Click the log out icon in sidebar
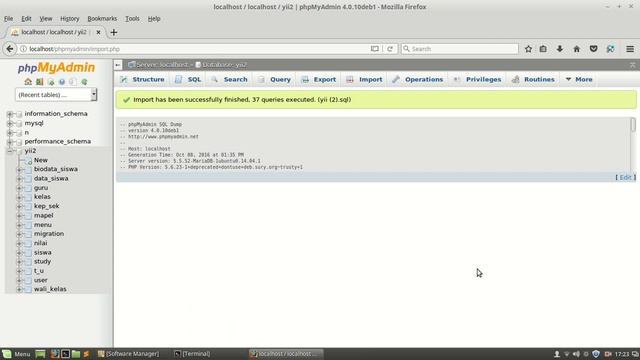This screenshot has height=360, width=640. (x=39, y=82)
